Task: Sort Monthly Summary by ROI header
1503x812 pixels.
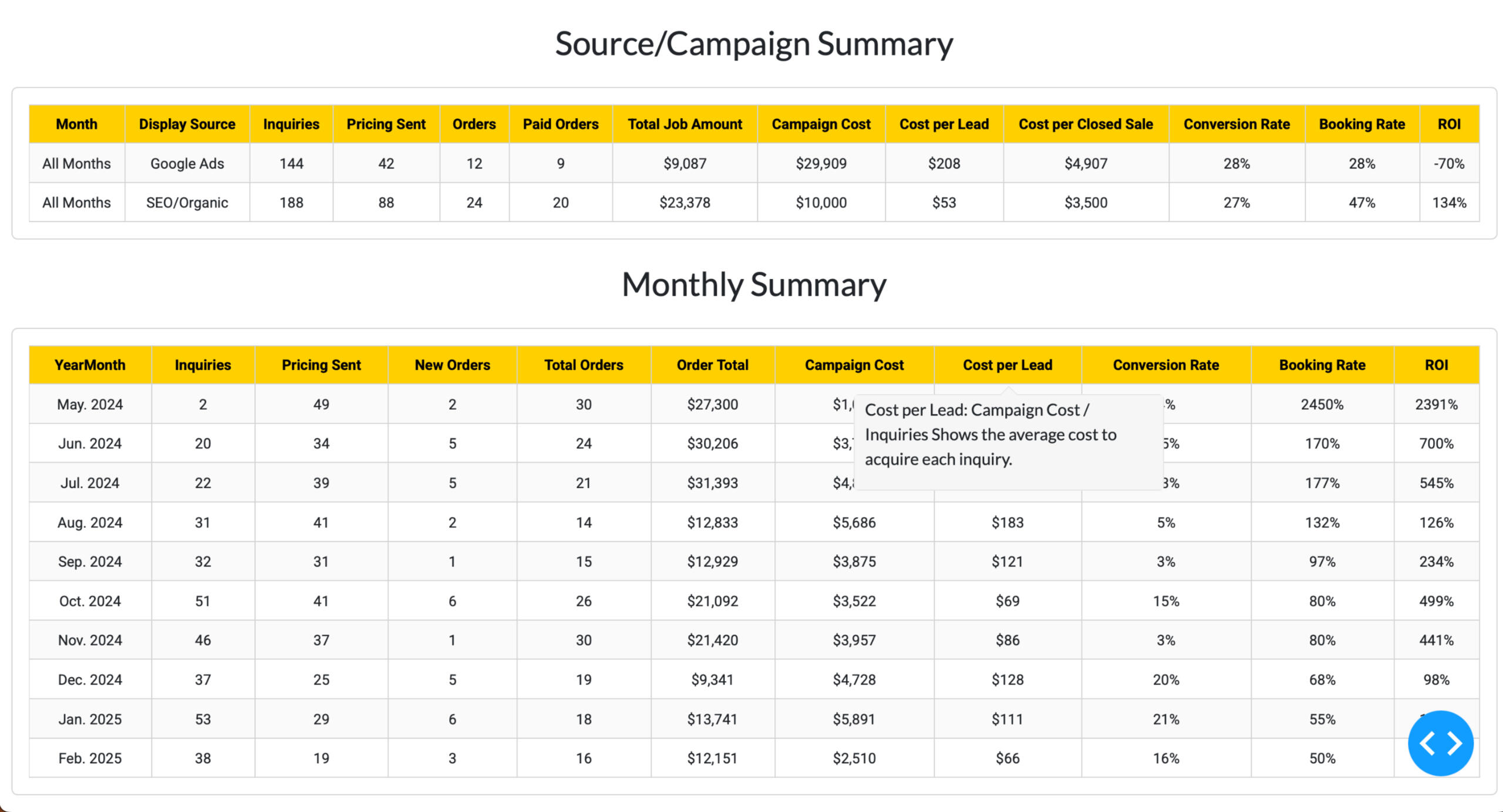Action: pos(1435,365)
